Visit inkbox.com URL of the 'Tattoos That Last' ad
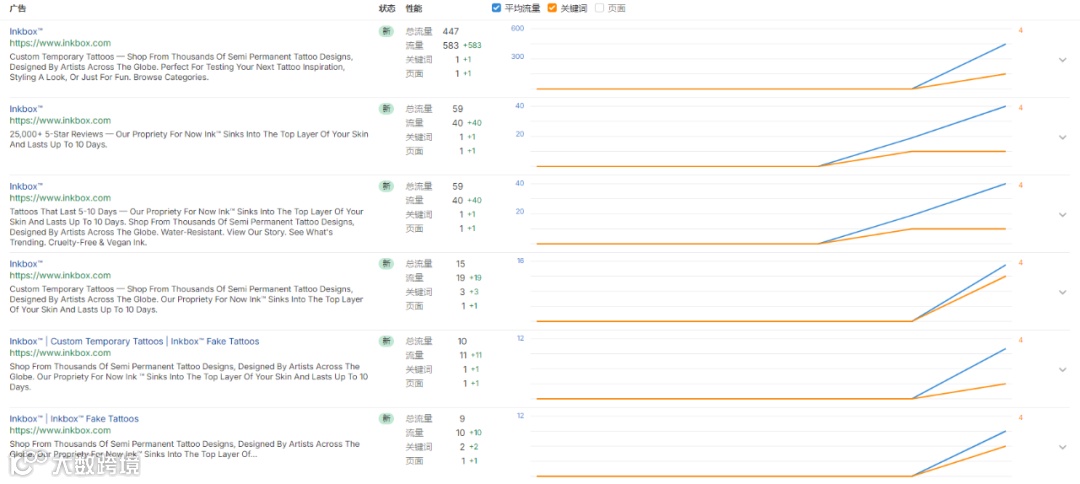 [60, 198]
